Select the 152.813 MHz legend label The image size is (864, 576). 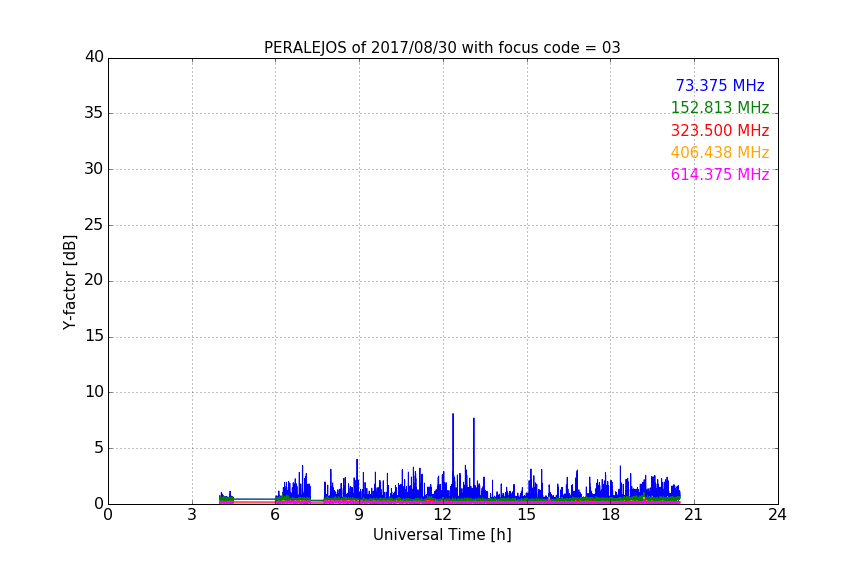(x=720, y=107)
